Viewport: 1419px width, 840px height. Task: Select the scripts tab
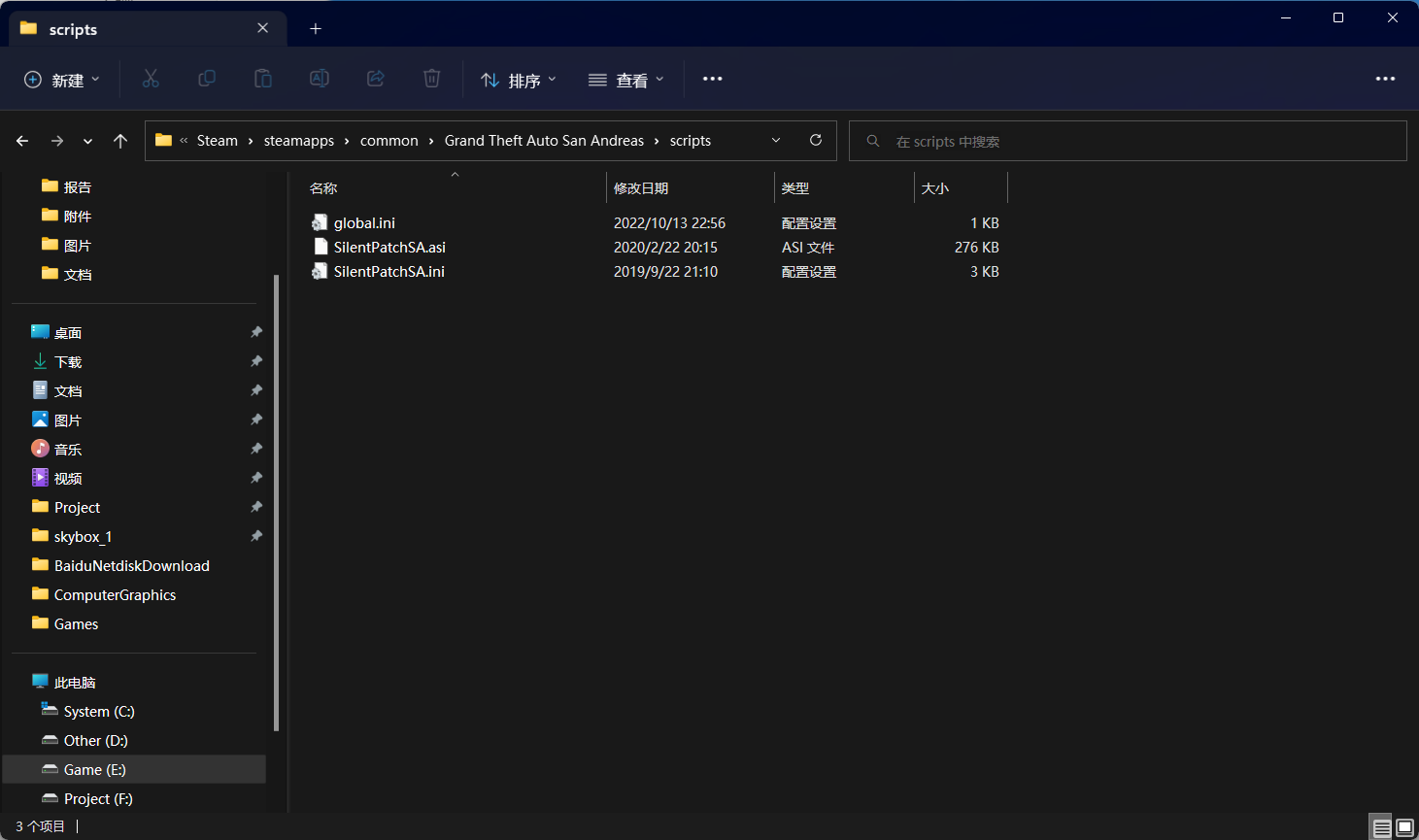(x=148, y=29)
